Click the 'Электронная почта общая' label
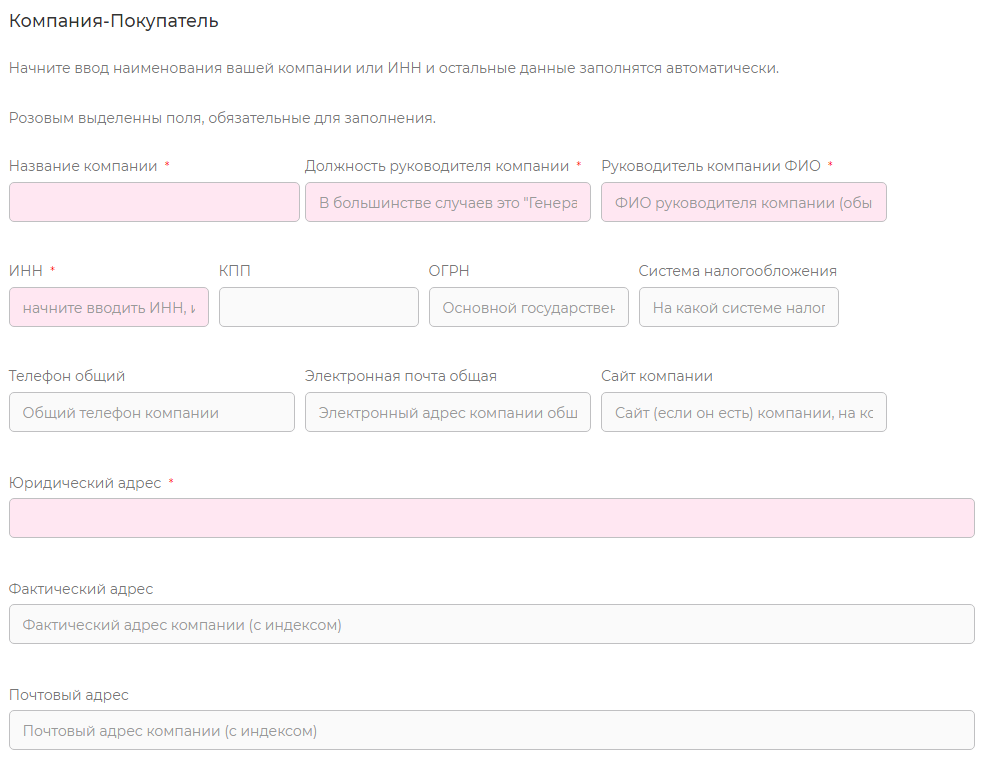The image size is (988, 766). pyautogui.click(x=401, y=376)
